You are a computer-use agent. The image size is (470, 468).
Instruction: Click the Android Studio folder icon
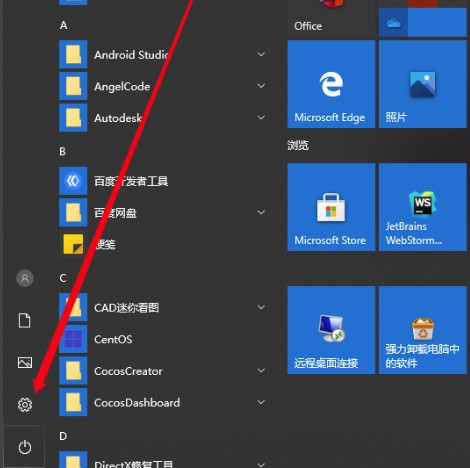pyautogui.click(x=73, y=54)
